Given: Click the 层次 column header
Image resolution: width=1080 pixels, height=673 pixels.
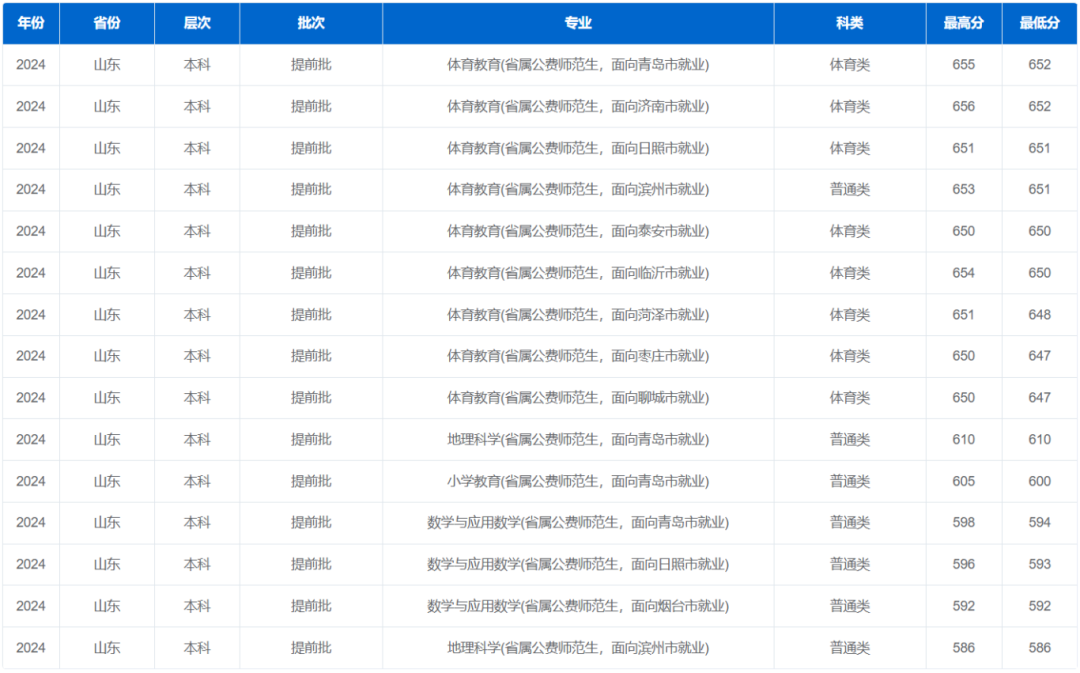Looking at the screenshot, I should click(x=197, y=23).
